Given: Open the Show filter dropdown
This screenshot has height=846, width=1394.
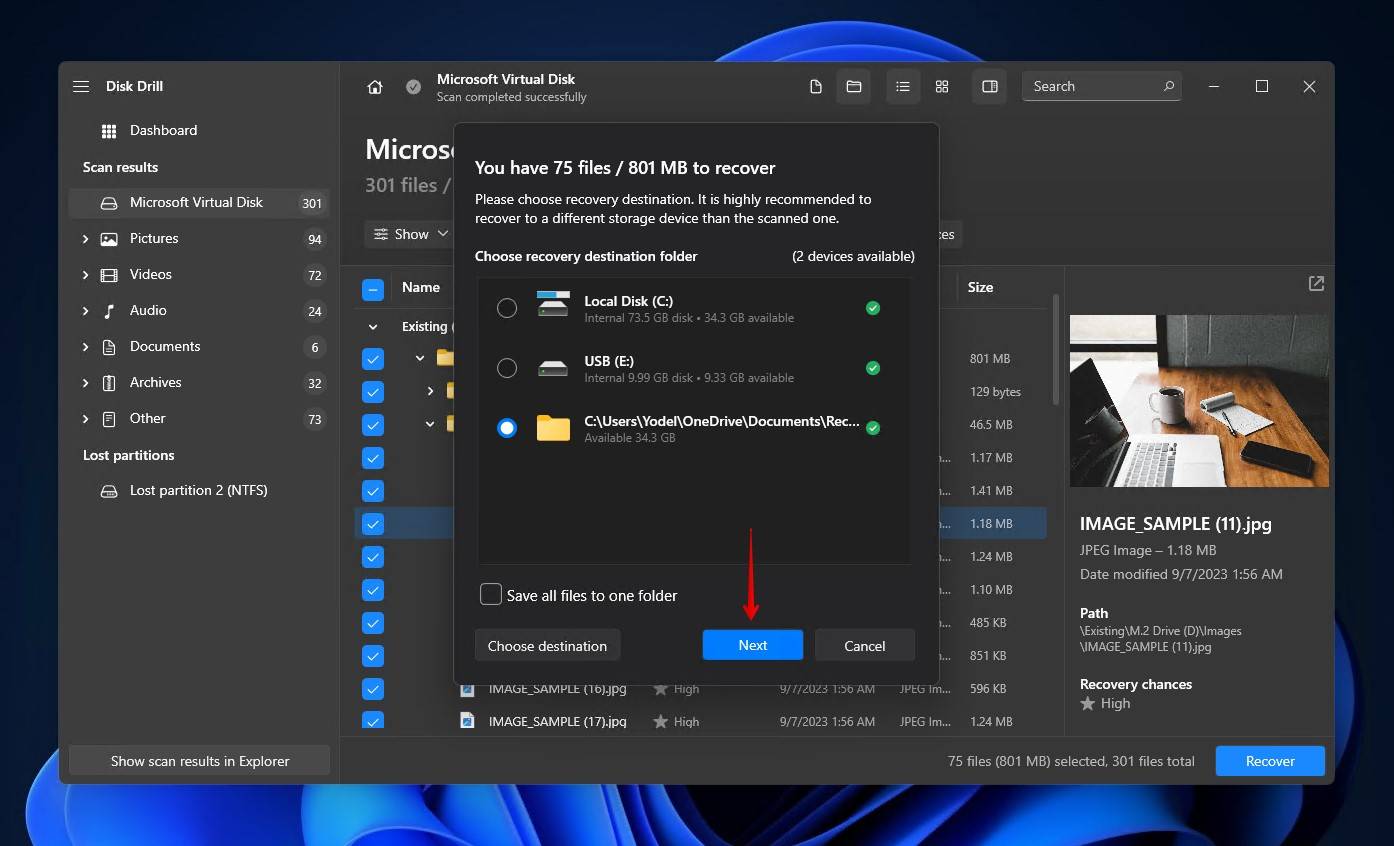Looking at the screenshot, I should pyautogui.click(x=410, y=234).
